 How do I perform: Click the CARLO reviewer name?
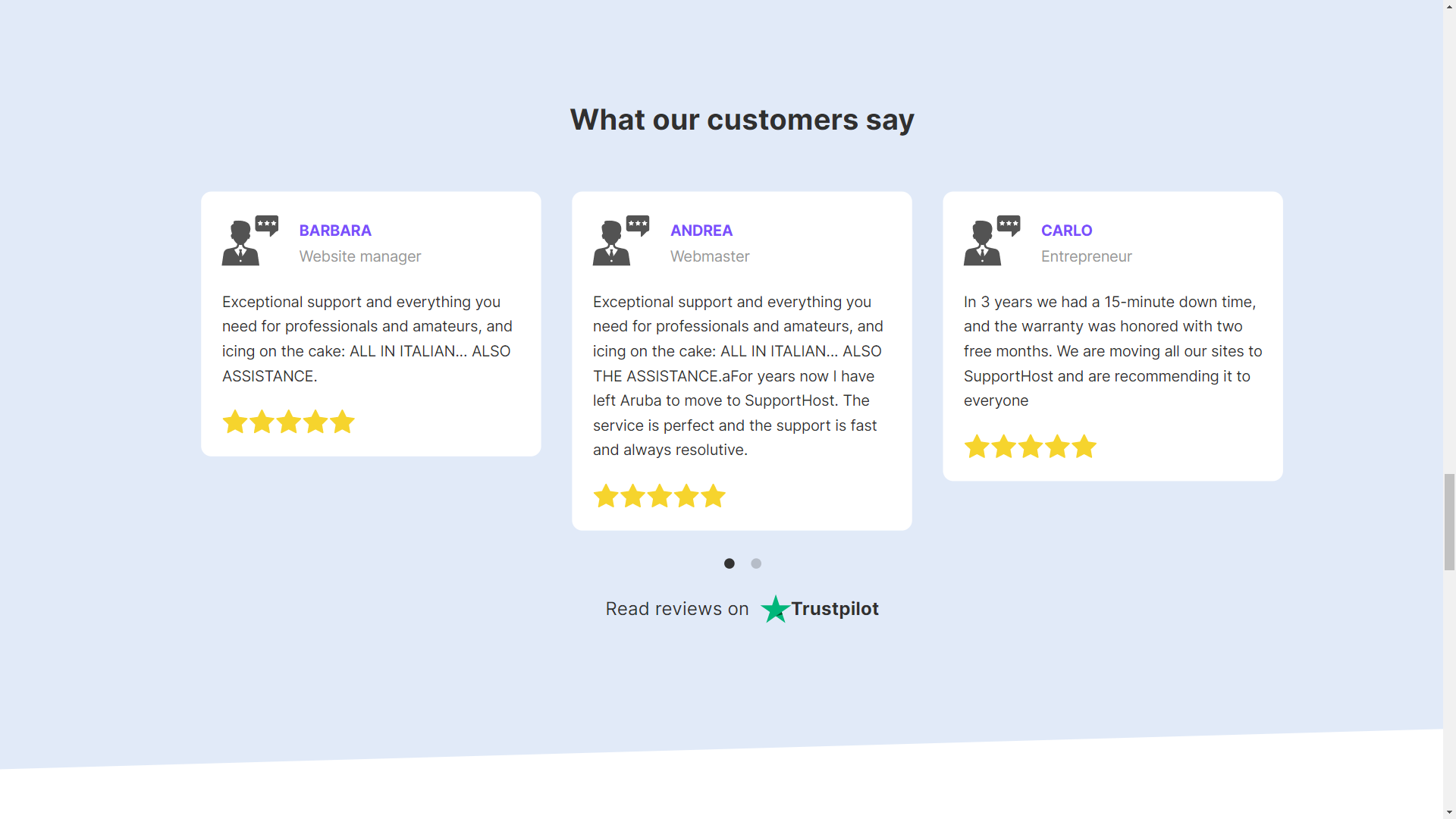[x=1066, y=231]
